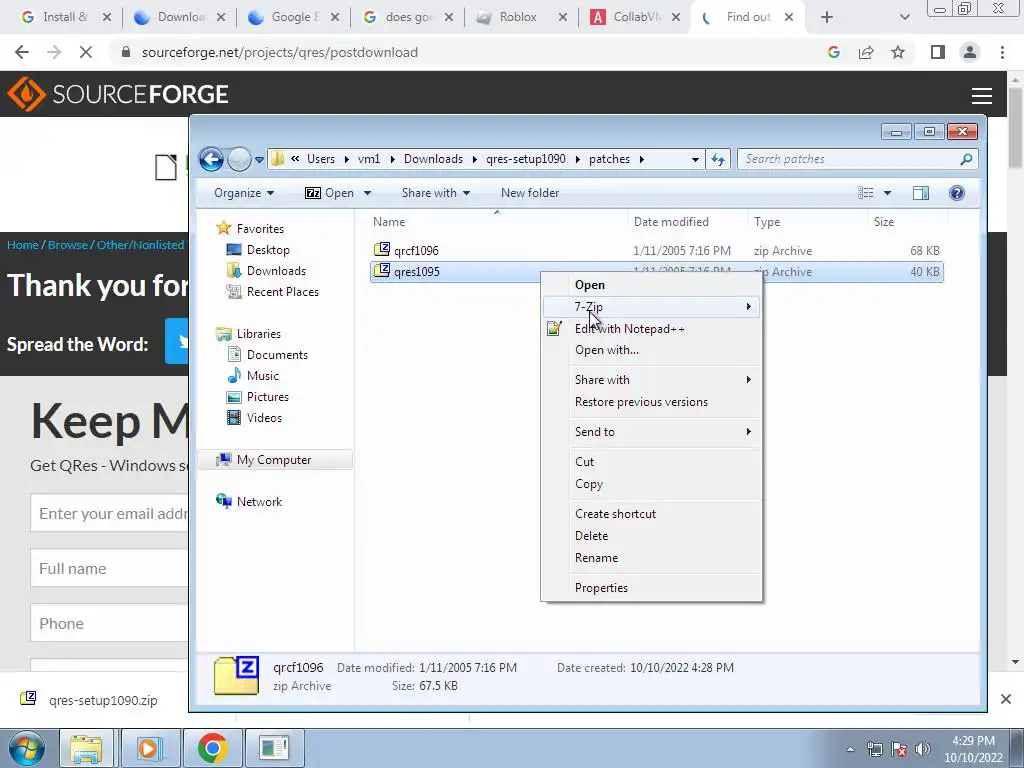Image resolution: width=1024 pixels, height=768 pixels.
Task: Click the qres1095 zip file icon
Action: (x=382, y=270)
